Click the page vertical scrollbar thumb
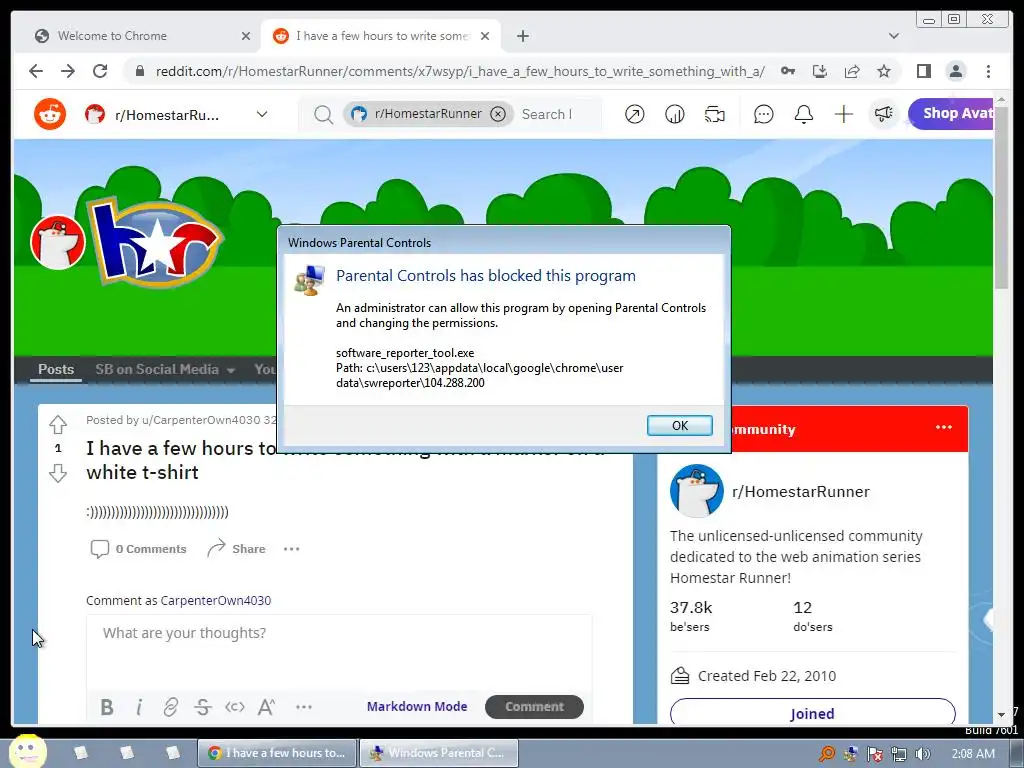1024x768 pixels. pos(1001,196)
